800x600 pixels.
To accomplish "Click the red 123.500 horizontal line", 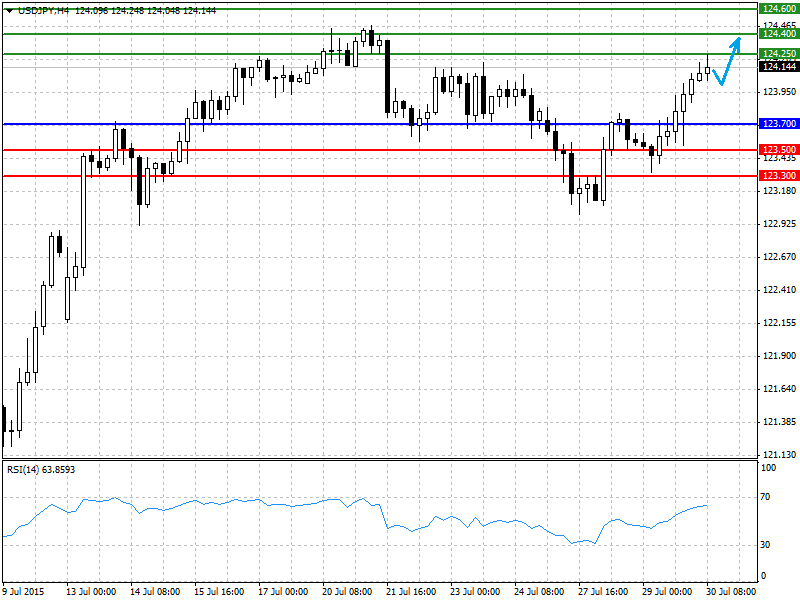I will [380, 150].
